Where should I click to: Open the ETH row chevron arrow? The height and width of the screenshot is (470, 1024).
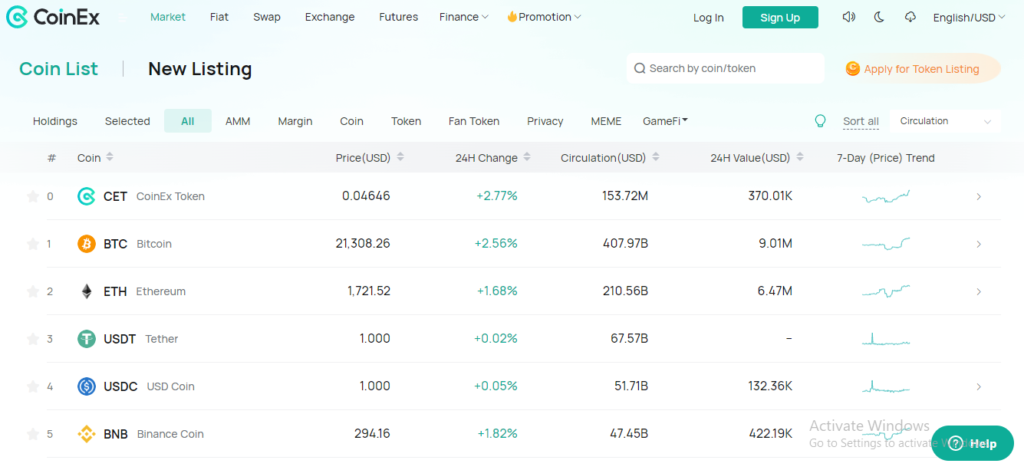point(978,292)
